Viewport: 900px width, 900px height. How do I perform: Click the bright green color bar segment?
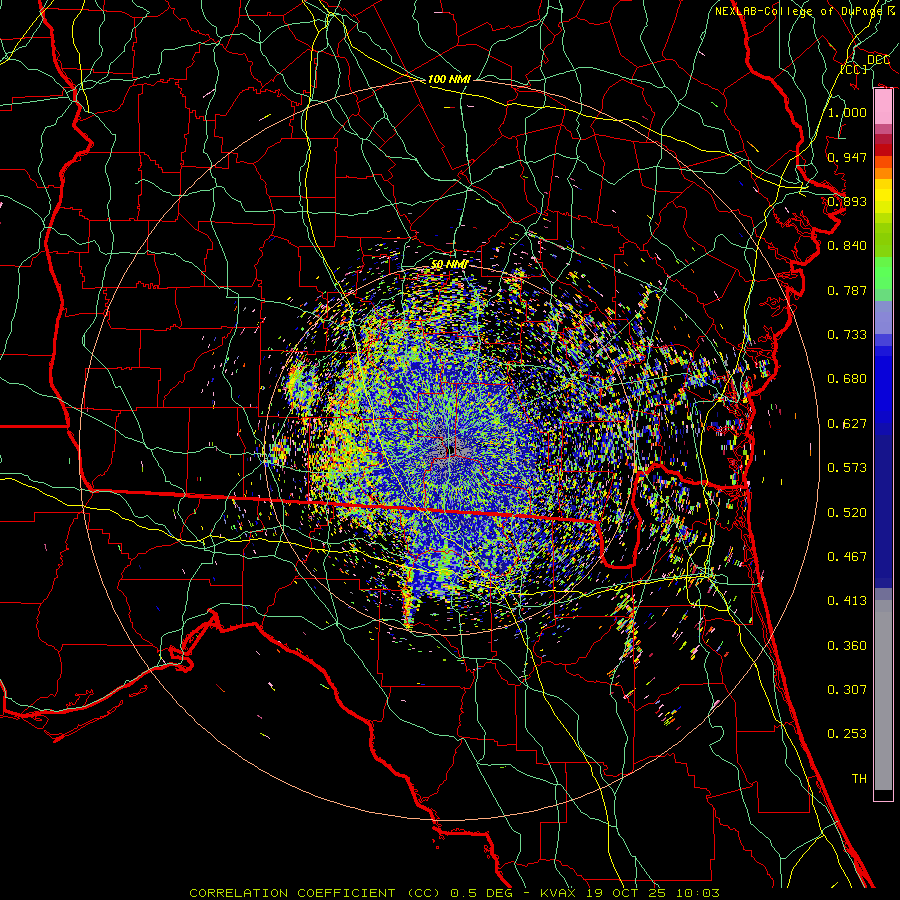(x=883, y=273)
